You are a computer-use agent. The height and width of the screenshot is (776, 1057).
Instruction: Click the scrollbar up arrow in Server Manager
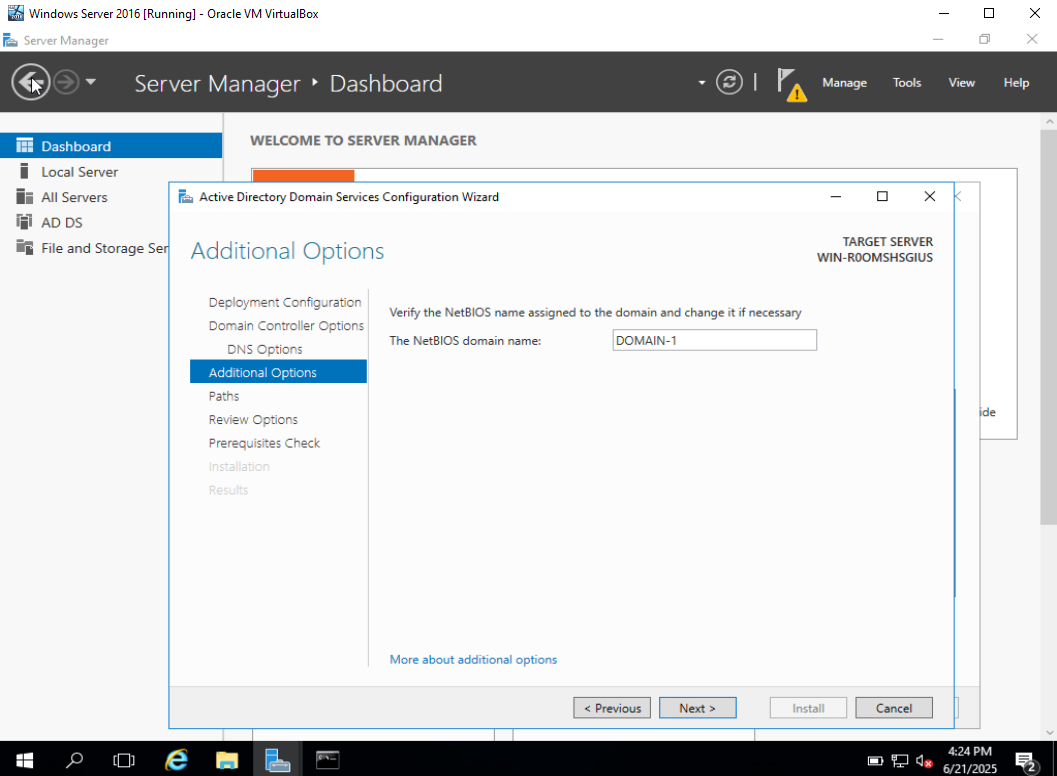coord(1049,121)
